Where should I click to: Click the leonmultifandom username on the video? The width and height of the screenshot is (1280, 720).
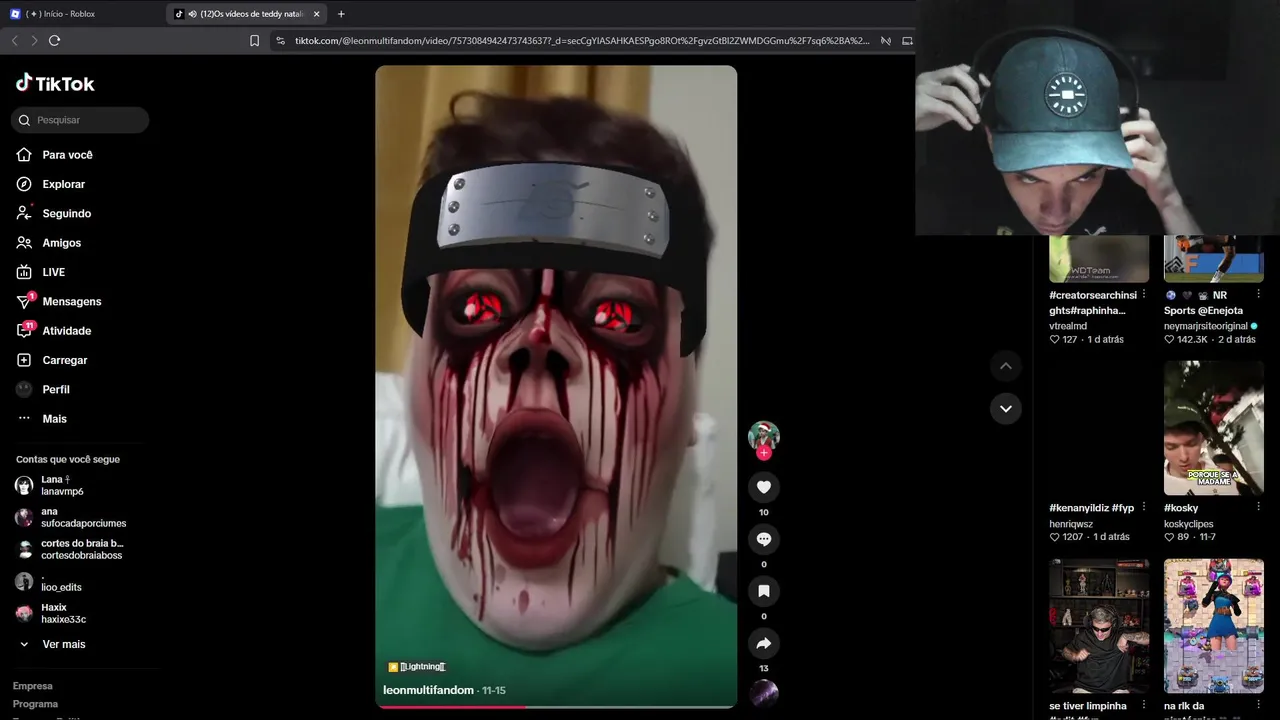click(428, 690)
